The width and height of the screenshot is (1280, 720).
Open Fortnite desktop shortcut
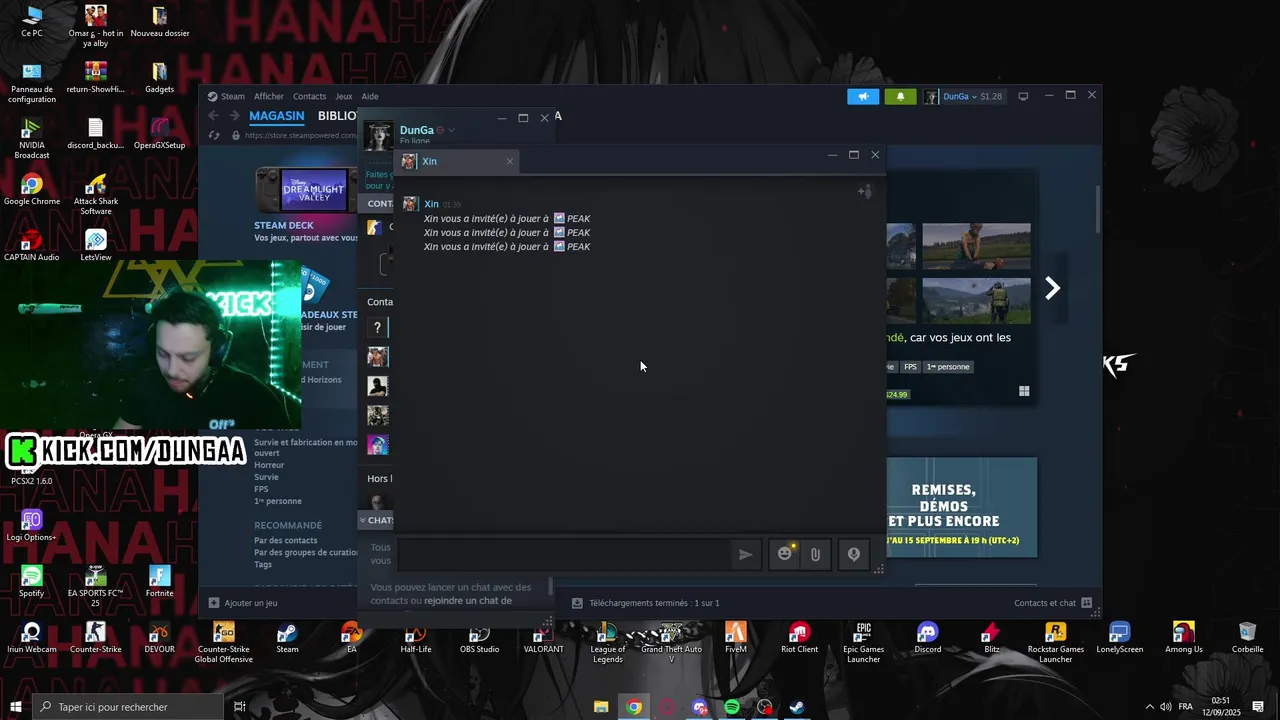point(160,580)
